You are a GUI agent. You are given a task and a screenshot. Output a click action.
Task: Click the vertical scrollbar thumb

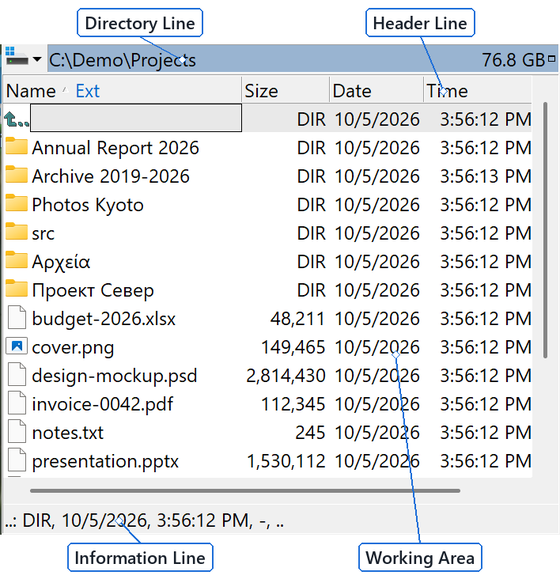pos(545,230)
